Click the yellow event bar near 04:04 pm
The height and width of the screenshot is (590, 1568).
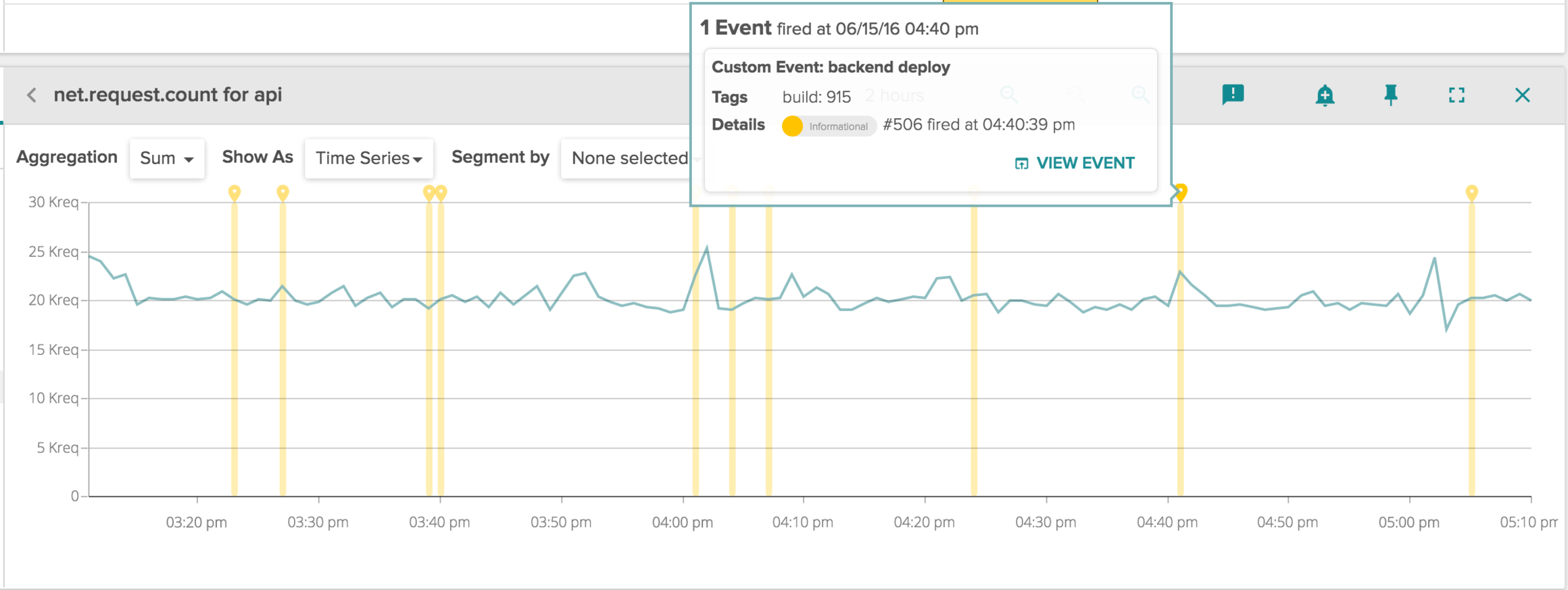[x=732, y=351]
